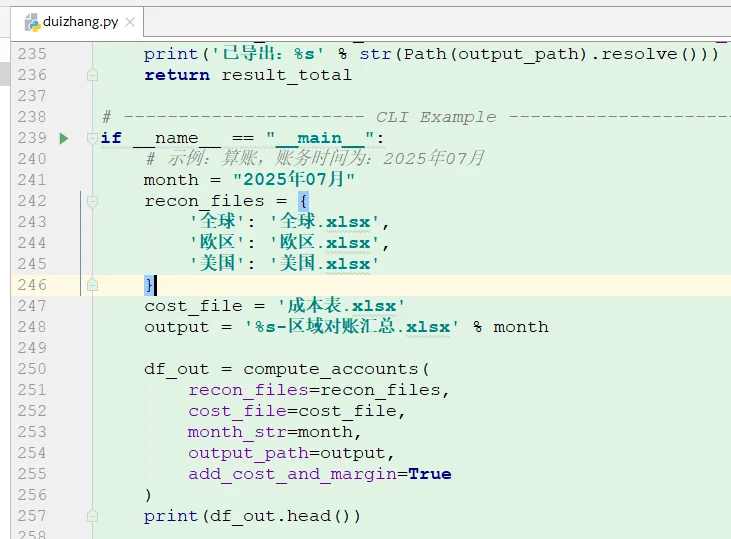This screenshot has width=731, height=539.
Task: Click 'cost_file=' keyword argument on line 252
Action: pos(243,411)
